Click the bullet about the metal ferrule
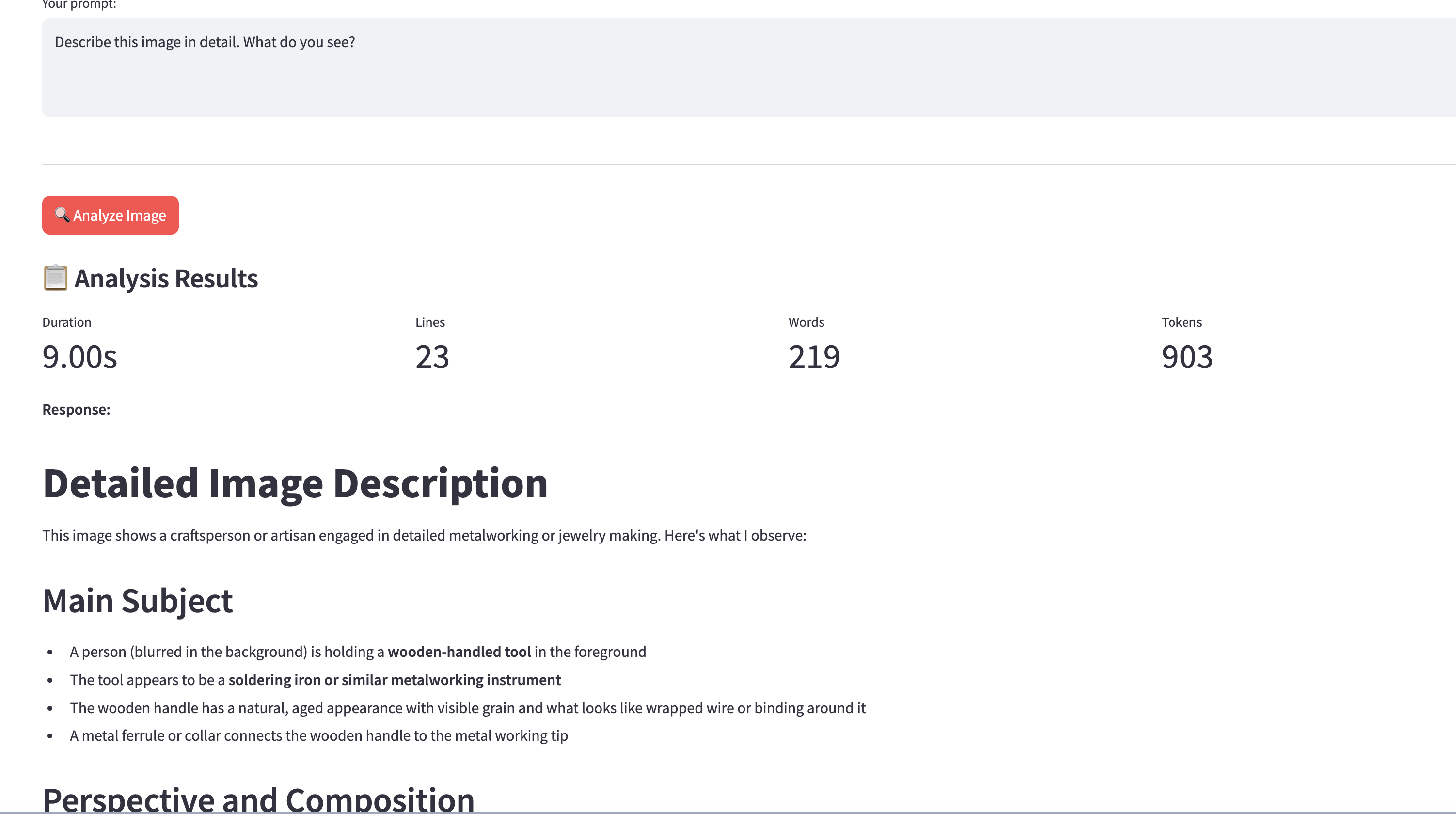Screen dimensions: 1456x814 [x=319, y=735]
